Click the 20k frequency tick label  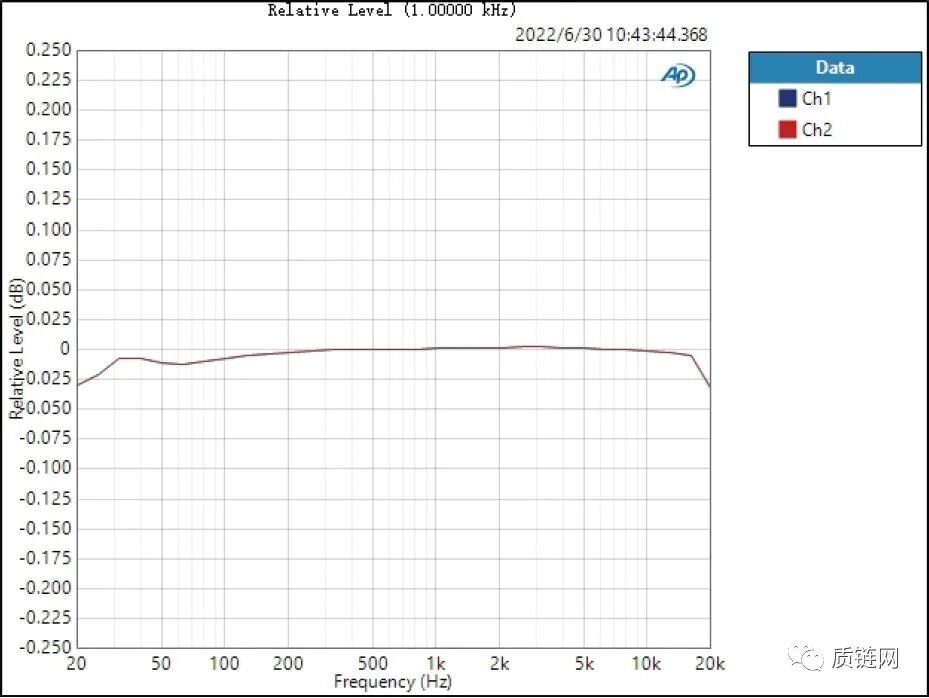[x=710, y=663]
